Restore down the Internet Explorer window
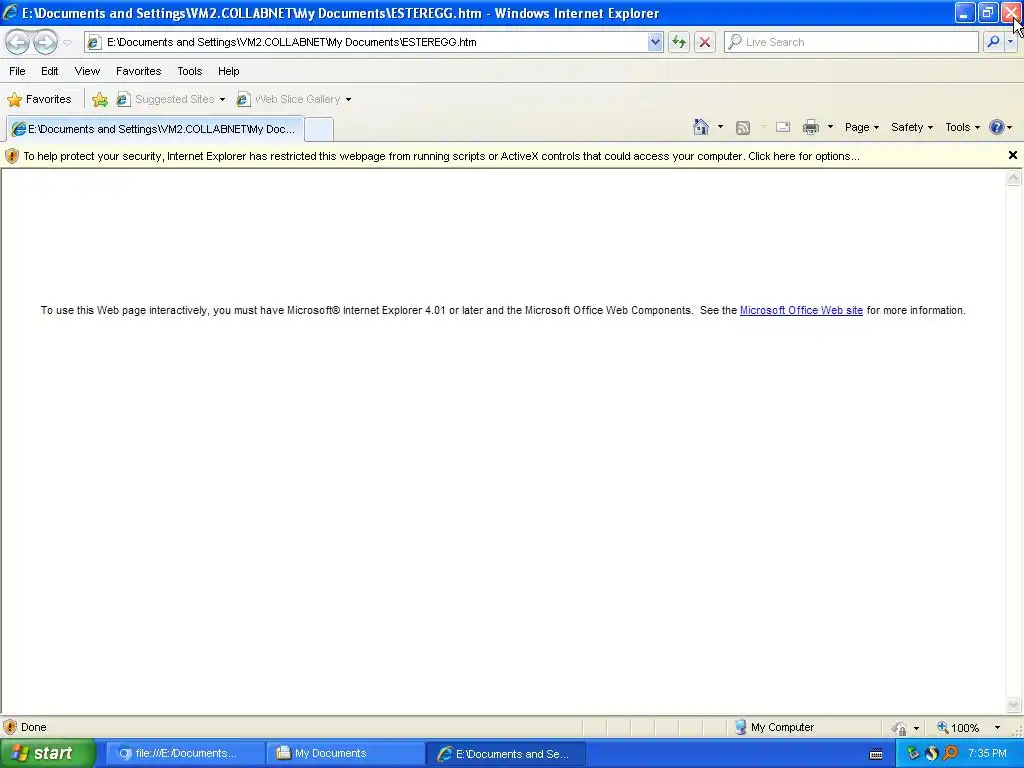This screenshot has height=768, width=1024. [x=988, y=12]
